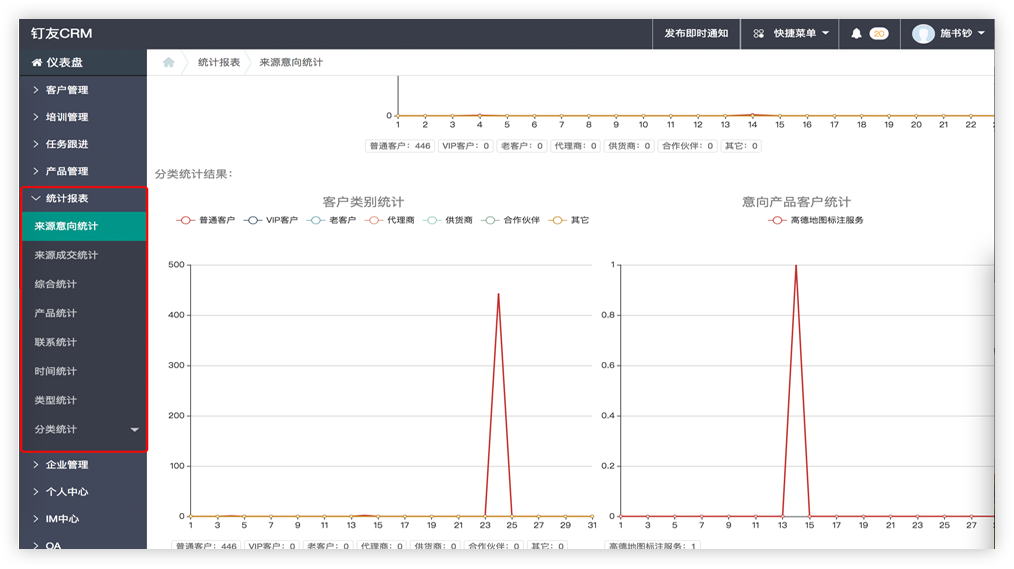
Task: Toggle 合作伙伴 legend series
Action: 511,220
